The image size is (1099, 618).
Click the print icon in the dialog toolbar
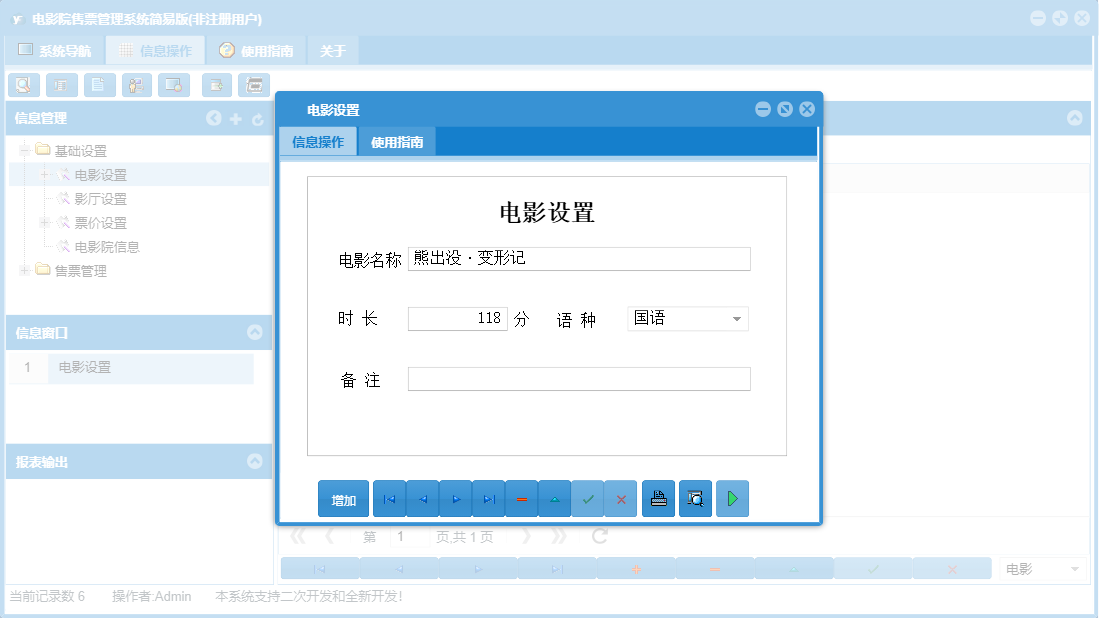pyautogui.click(x=658, y=498)
